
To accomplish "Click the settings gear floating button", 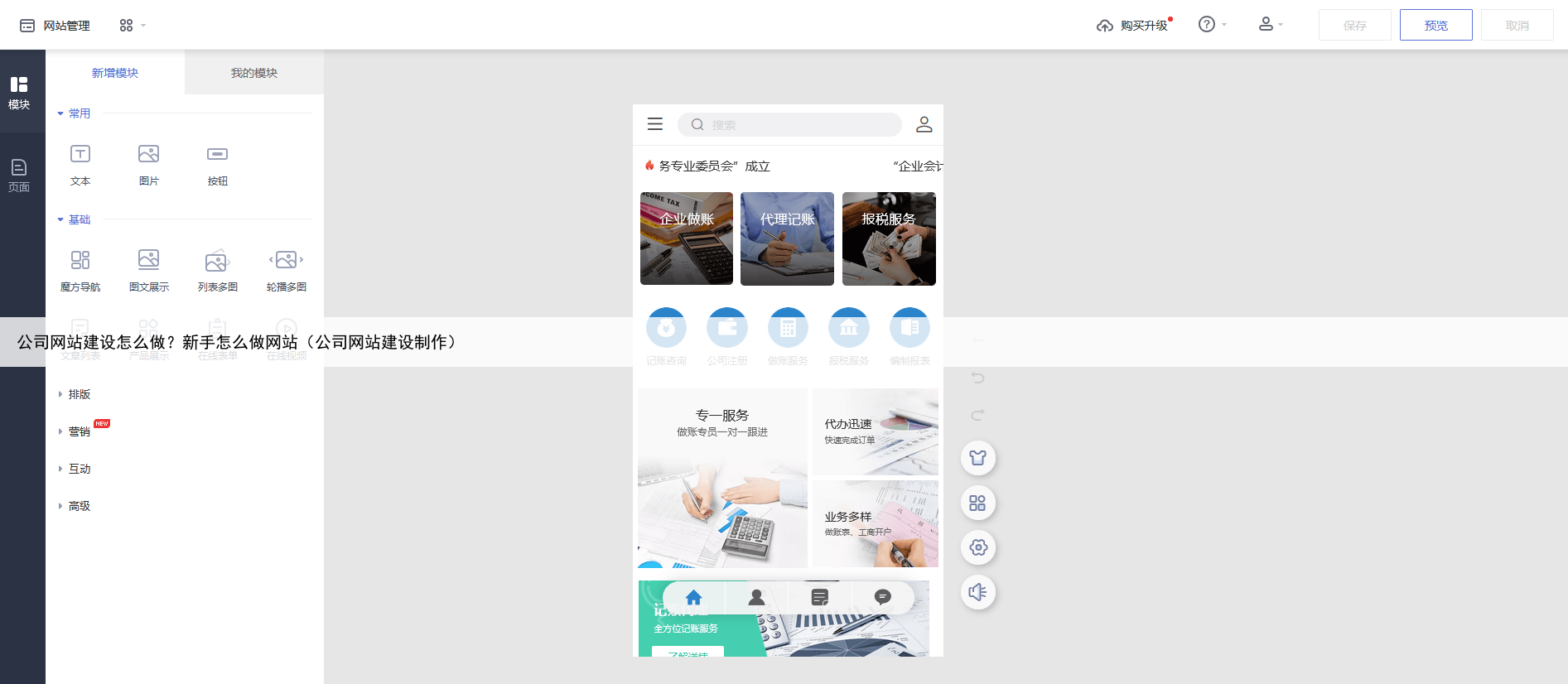I will tap(977, 547).
